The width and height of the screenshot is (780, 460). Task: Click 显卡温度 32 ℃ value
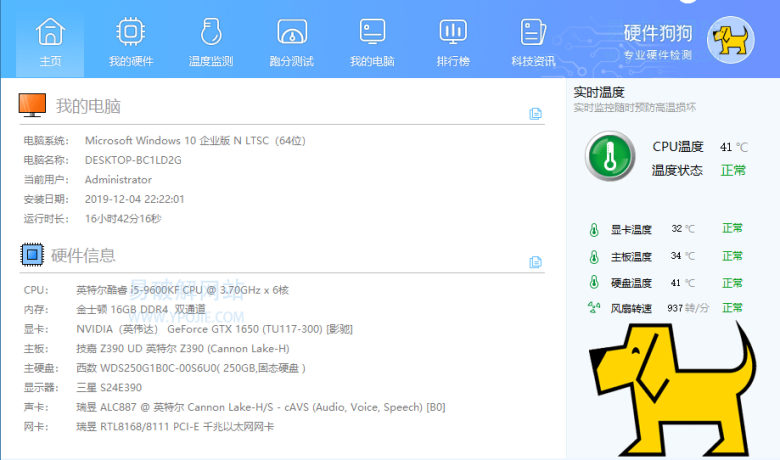(x=682, y=229)
